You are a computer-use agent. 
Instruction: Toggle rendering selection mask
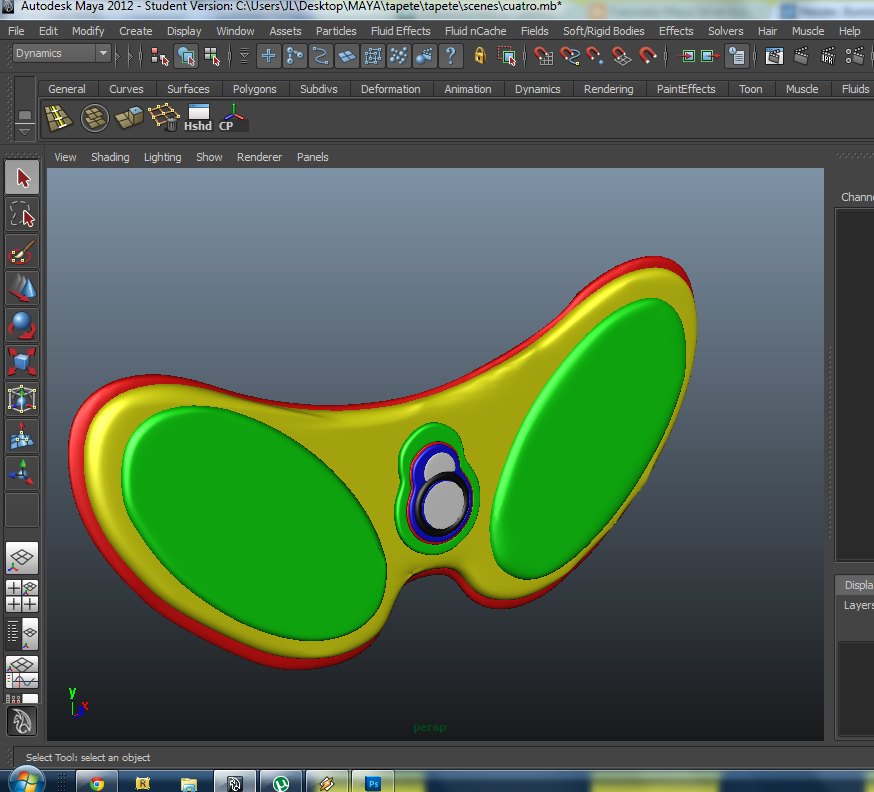click(425, 56)
